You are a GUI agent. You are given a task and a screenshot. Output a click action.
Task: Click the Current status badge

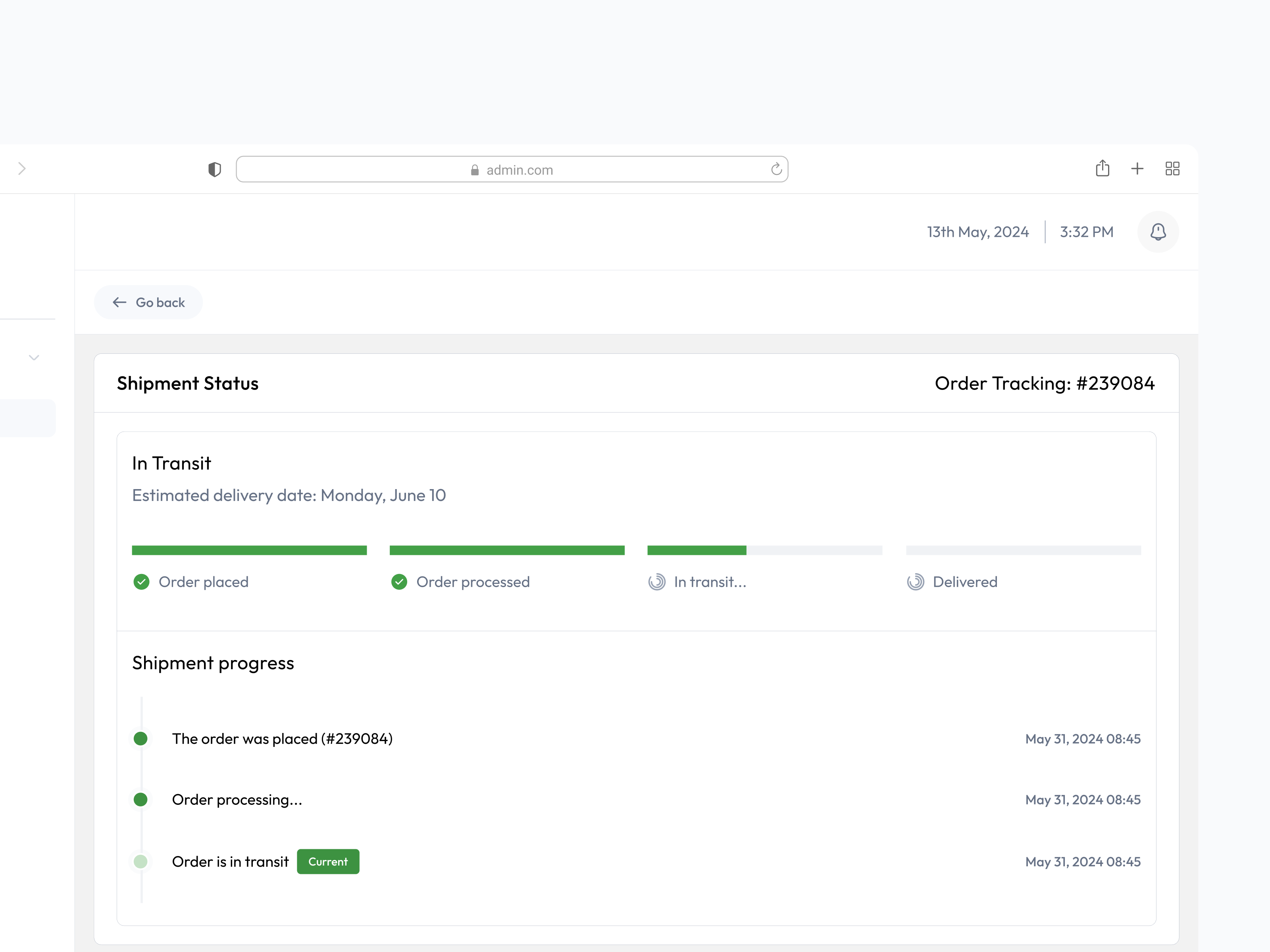tap(328, 861)
